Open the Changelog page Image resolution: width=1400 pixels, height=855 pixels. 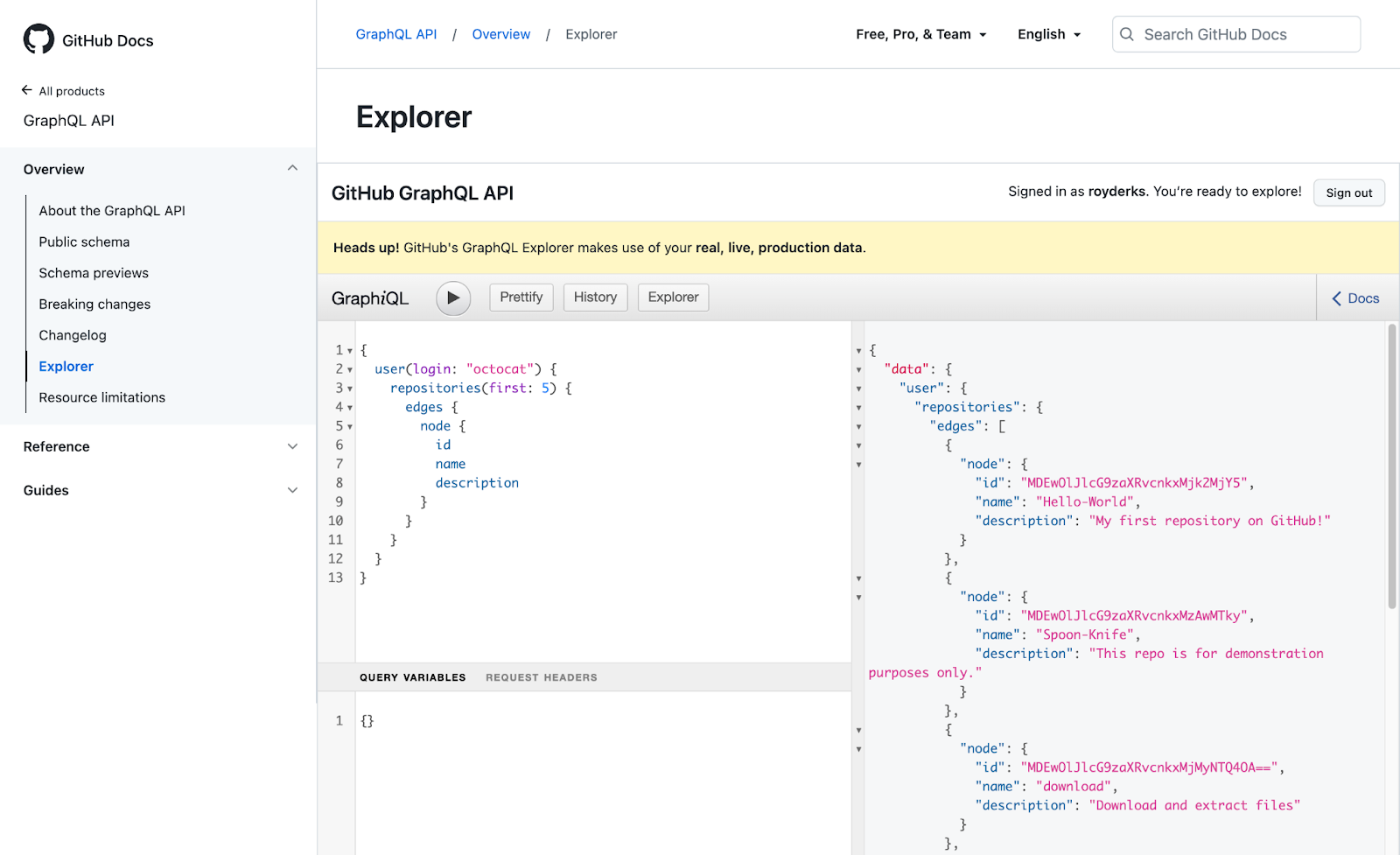pos(73,335)
